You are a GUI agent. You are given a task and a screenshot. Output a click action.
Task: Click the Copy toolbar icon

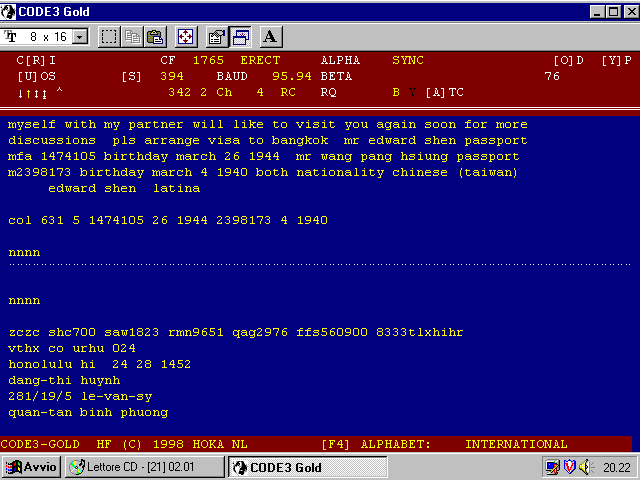(133, 37)
